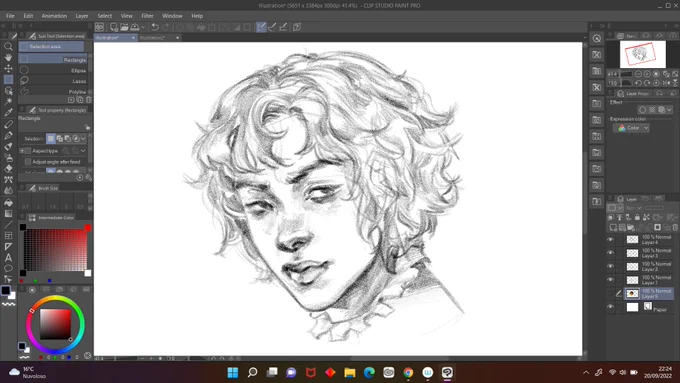680x383 pixels.
Task: Select the Hand move-view tool
Action: pyautogui.click(x=8, y=57)
